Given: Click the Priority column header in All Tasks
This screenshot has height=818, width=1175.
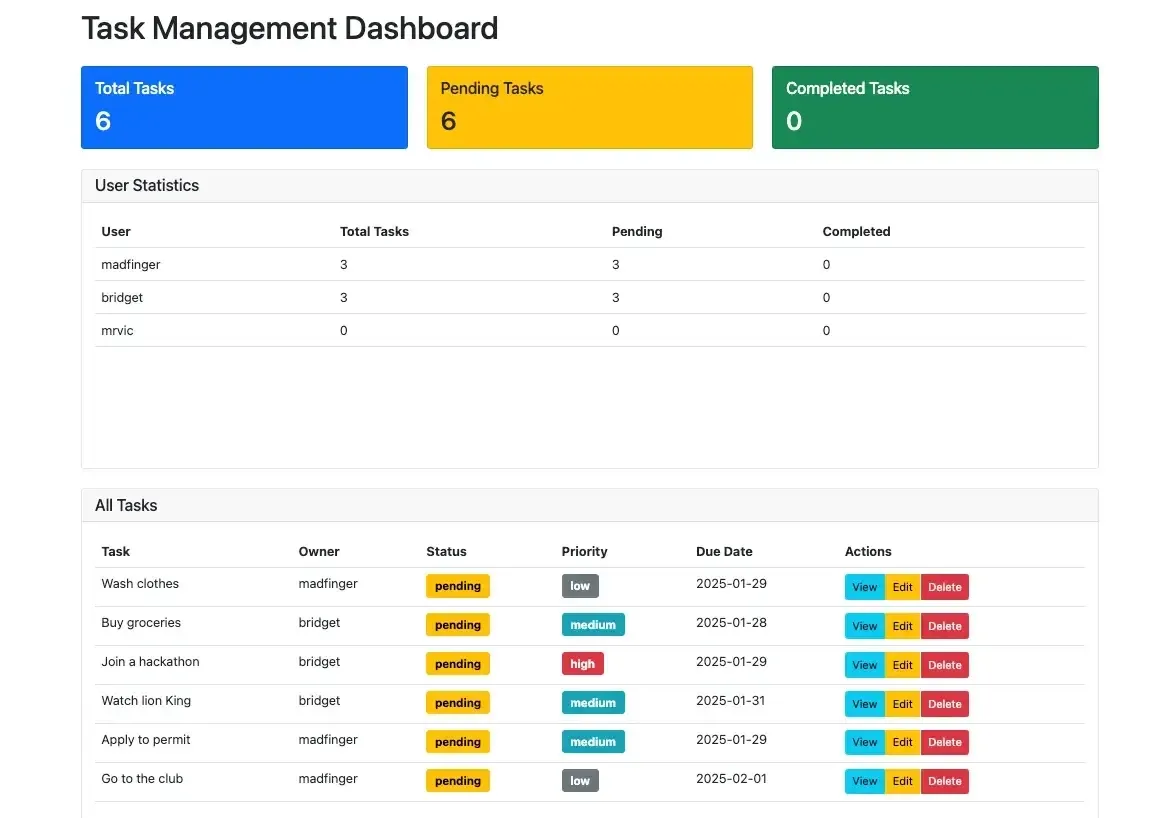Looking at the screenshot, I should 584,551.
